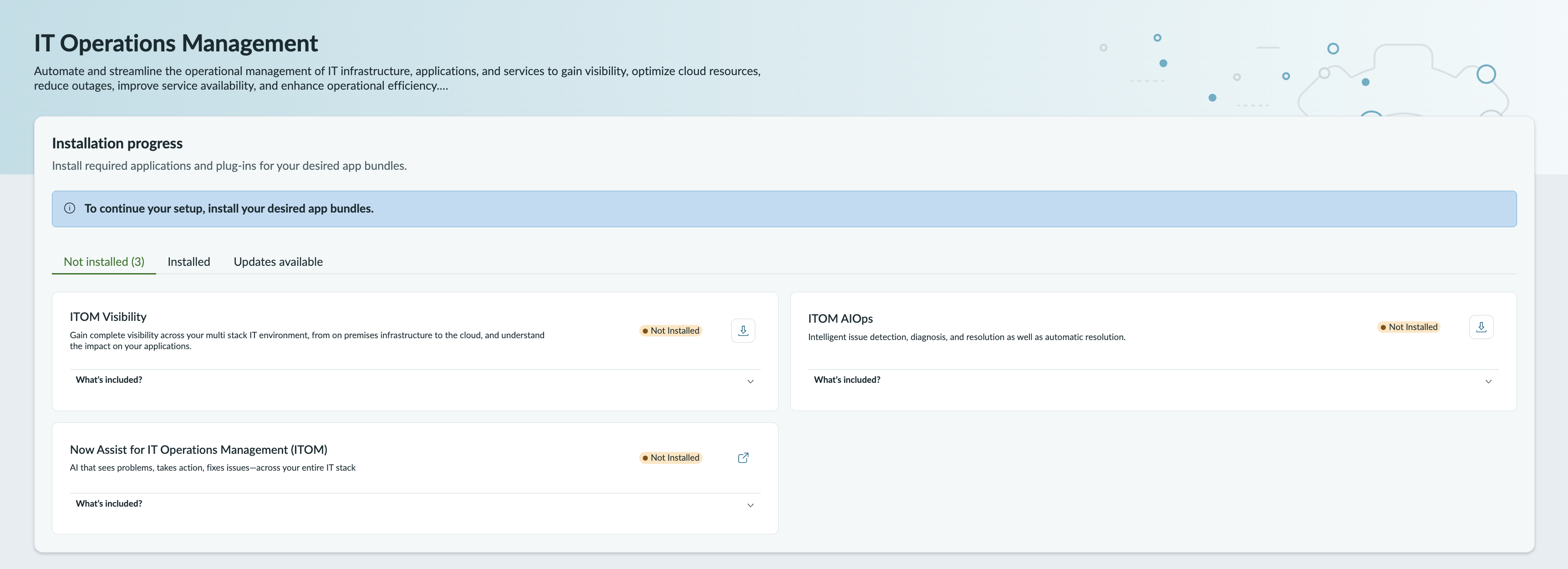Image resolution: width=1568 pixels, height=569 pixels.
Task: Click the Installation progress heading
Action: (117, 144)
